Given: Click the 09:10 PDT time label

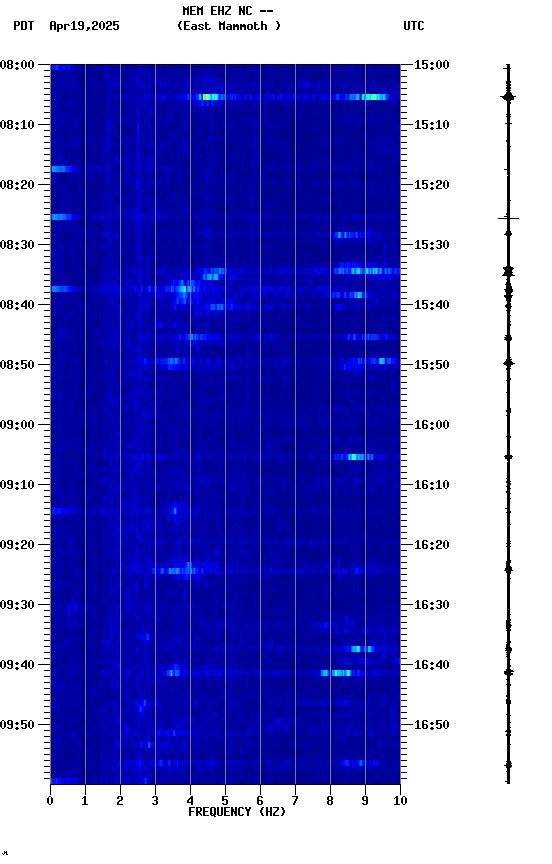Looking at the screenshot, I should (17, 485).
